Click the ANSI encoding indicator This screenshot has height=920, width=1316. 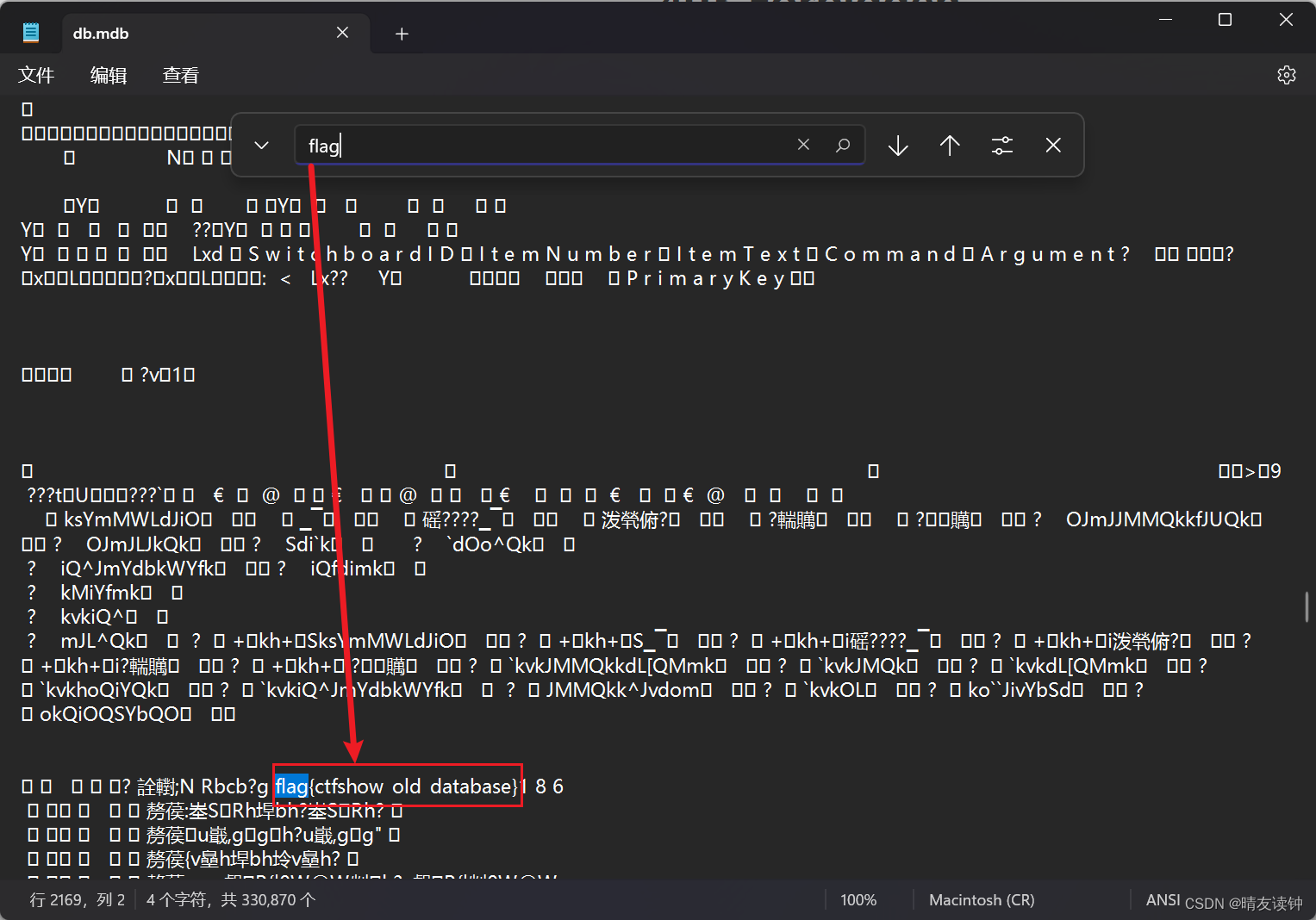1163,900
